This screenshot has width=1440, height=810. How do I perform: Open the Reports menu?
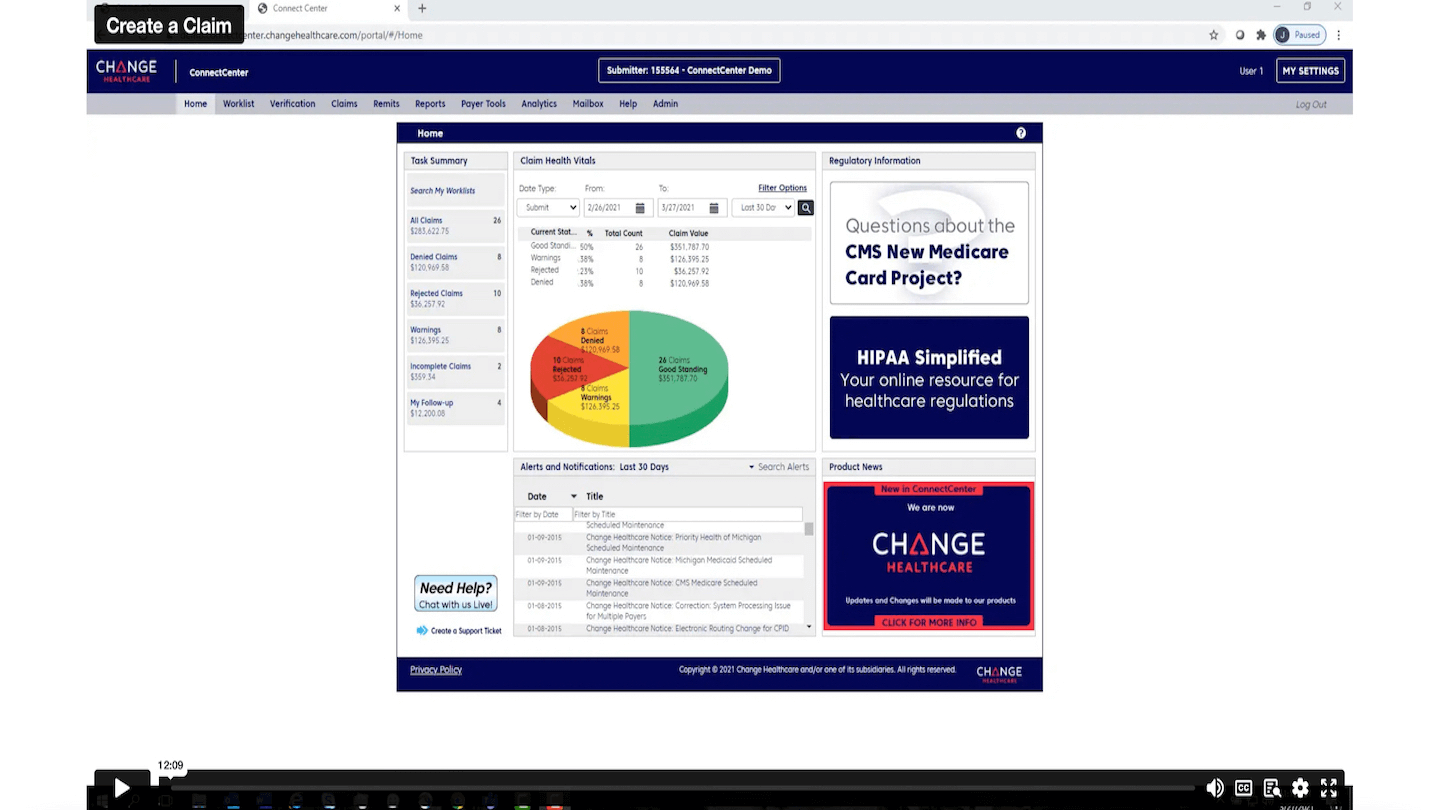click(x=430, y=104)
